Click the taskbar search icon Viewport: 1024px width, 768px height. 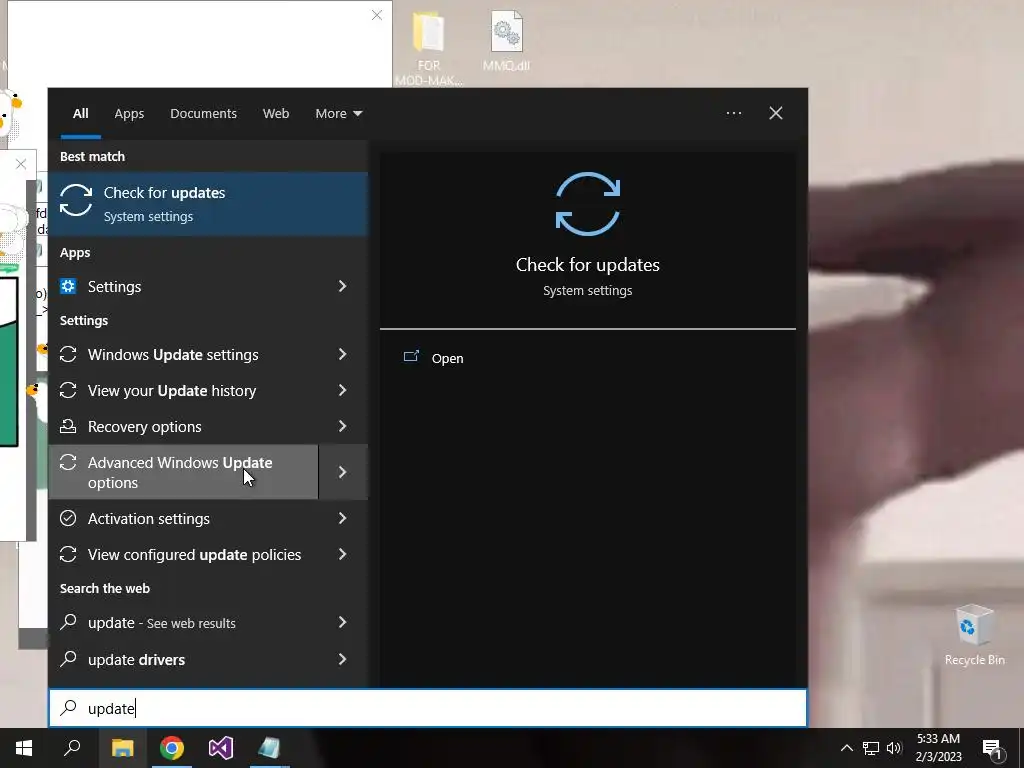[x=72, y=748]
